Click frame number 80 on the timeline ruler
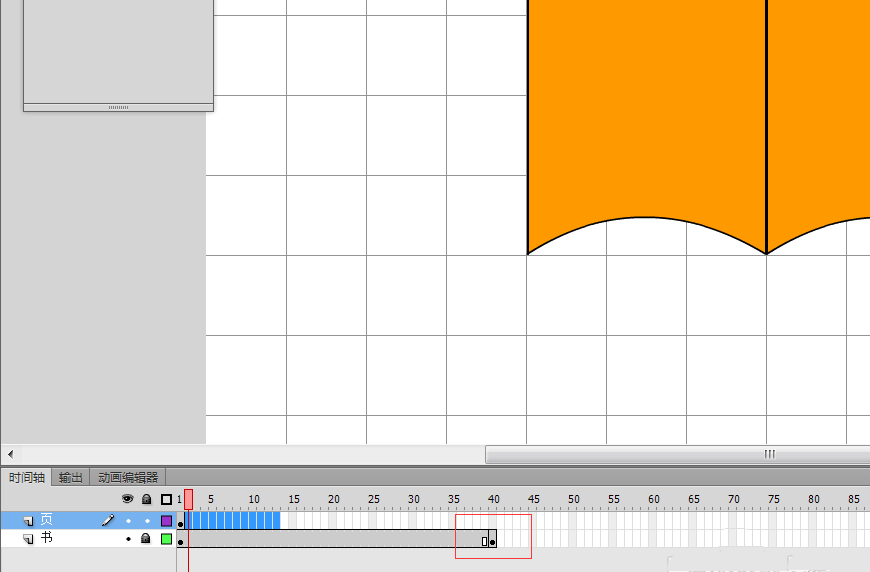The height and width of the screenshot is (572, 870). pyautogui.click(x=813, y=499)
